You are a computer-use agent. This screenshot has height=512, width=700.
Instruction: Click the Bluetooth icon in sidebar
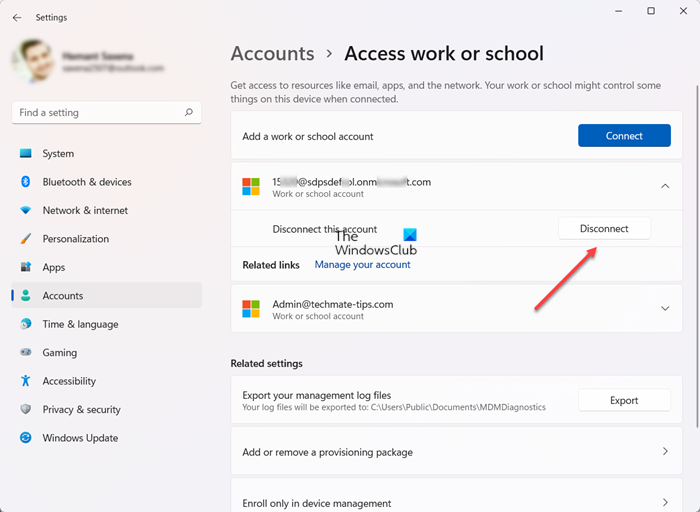pyautogui.click(x=26, y=182)
